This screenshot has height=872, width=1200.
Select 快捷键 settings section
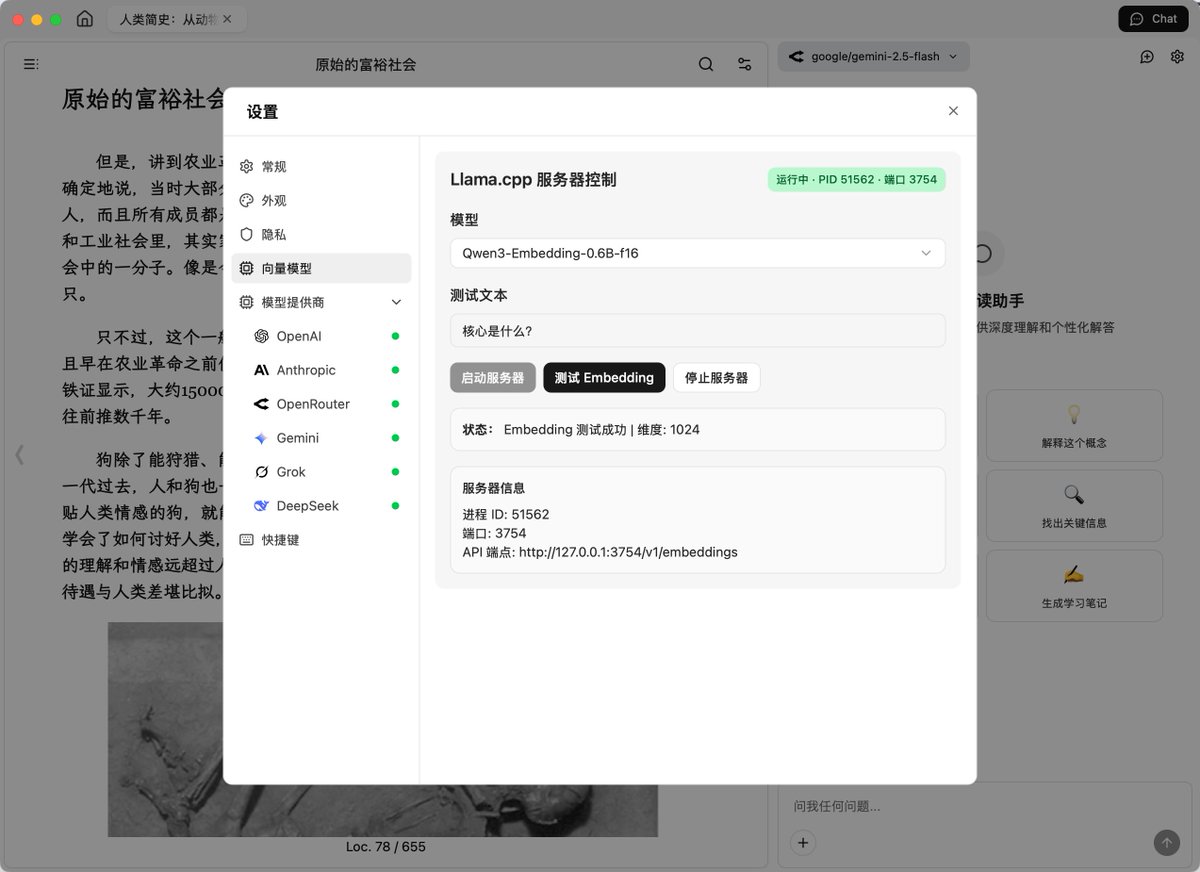[x=321, y=540]
